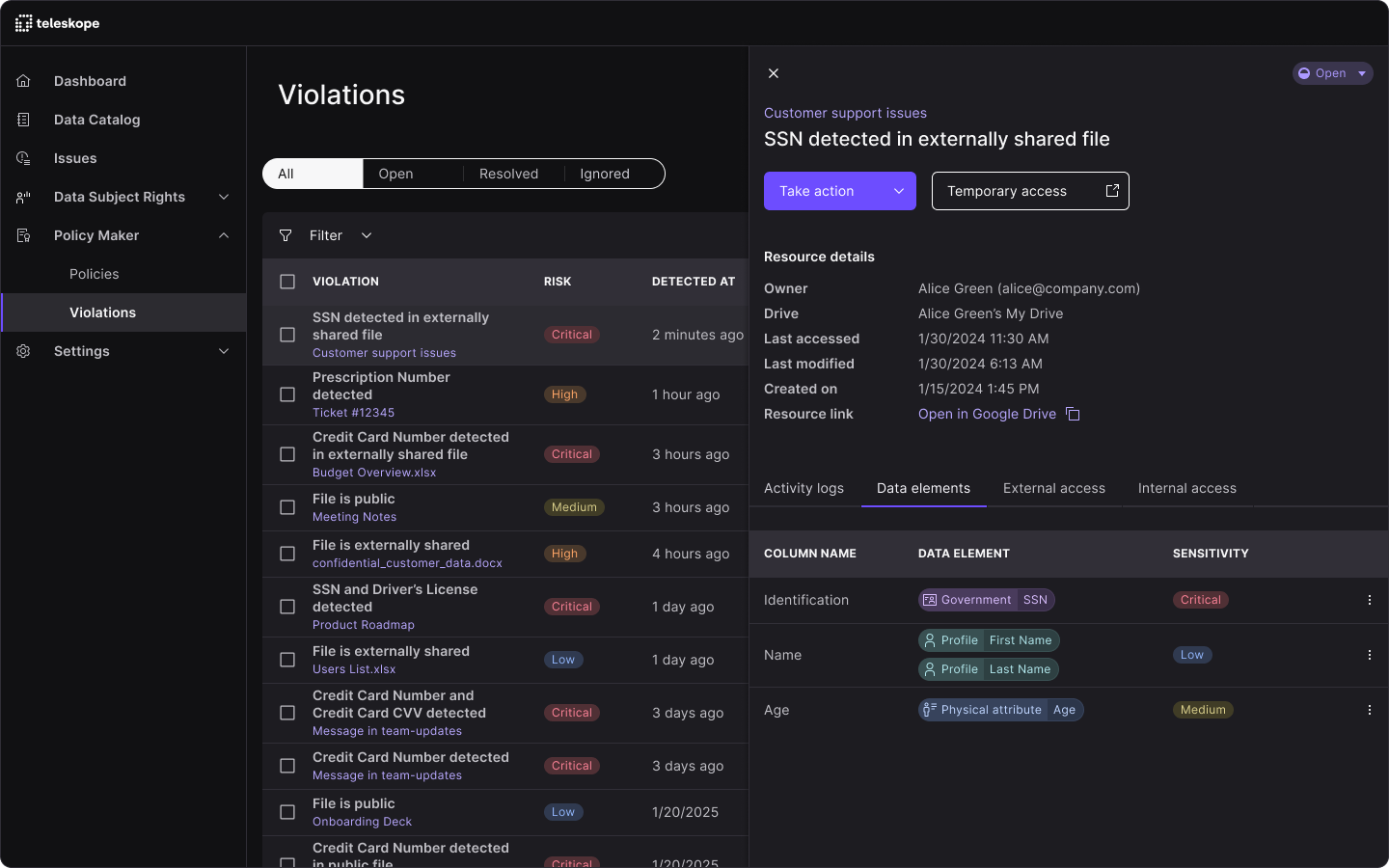Click the Profile Last Name tag
The width and height of the screenshot is (1389, 868).
click(x=989, y=669)
